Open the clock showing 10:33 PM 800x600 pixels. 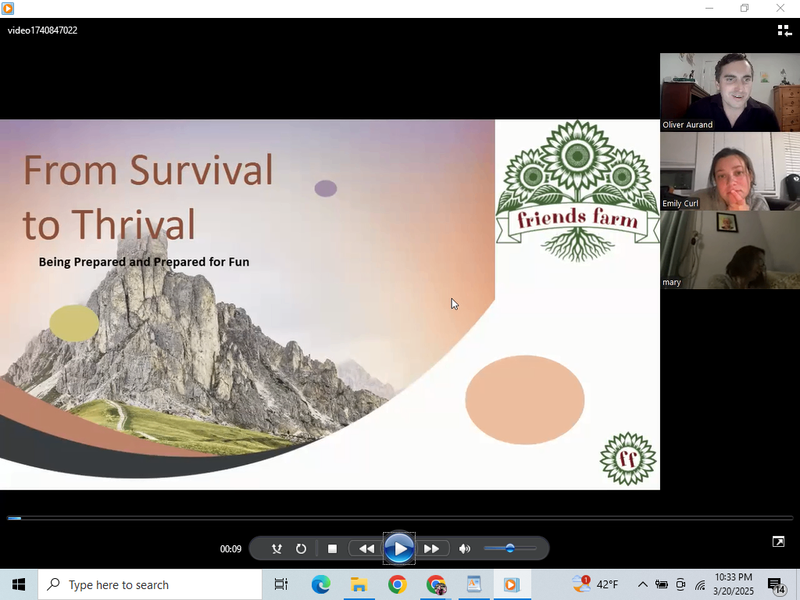click(x=732, y=584)
